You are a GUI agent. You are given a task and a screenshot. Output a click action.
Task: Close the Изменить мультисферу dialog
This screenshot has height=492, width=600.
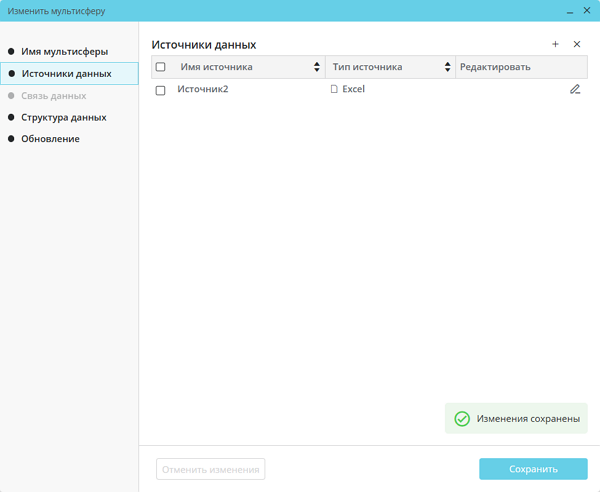587,11
